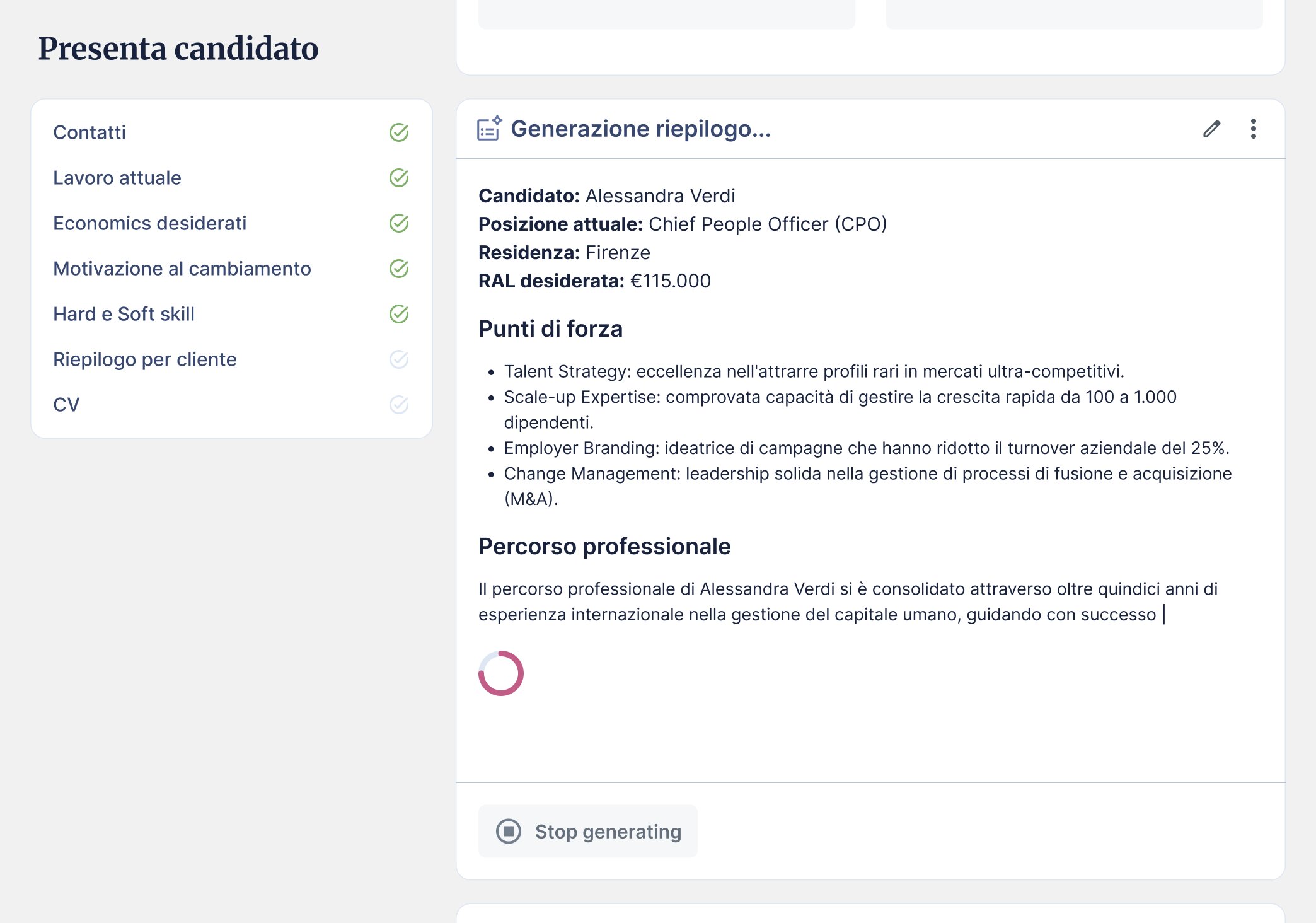Image resolution: width=1316 pixels, height=923 pixels.
Task: Click the generated Percorso professionale paragraph text
Action: (848, 601)
